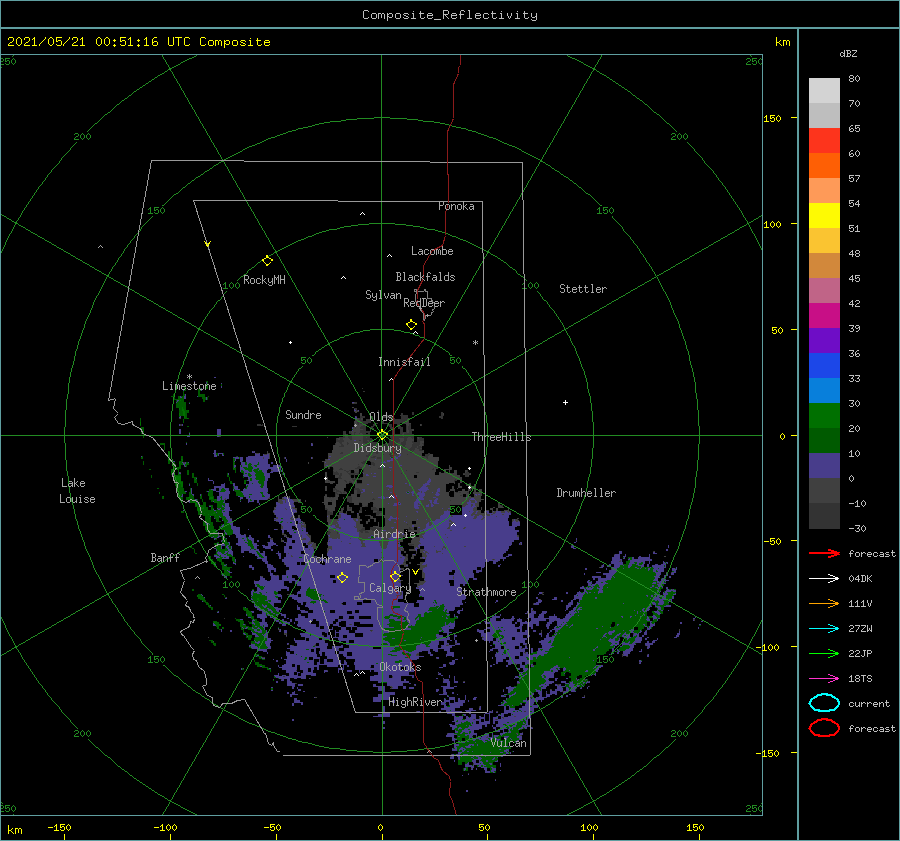Click the green 22JP arrow icon
Image resolution: width=900 pixels, height=841 pixels.
click(x=824, y=653)
